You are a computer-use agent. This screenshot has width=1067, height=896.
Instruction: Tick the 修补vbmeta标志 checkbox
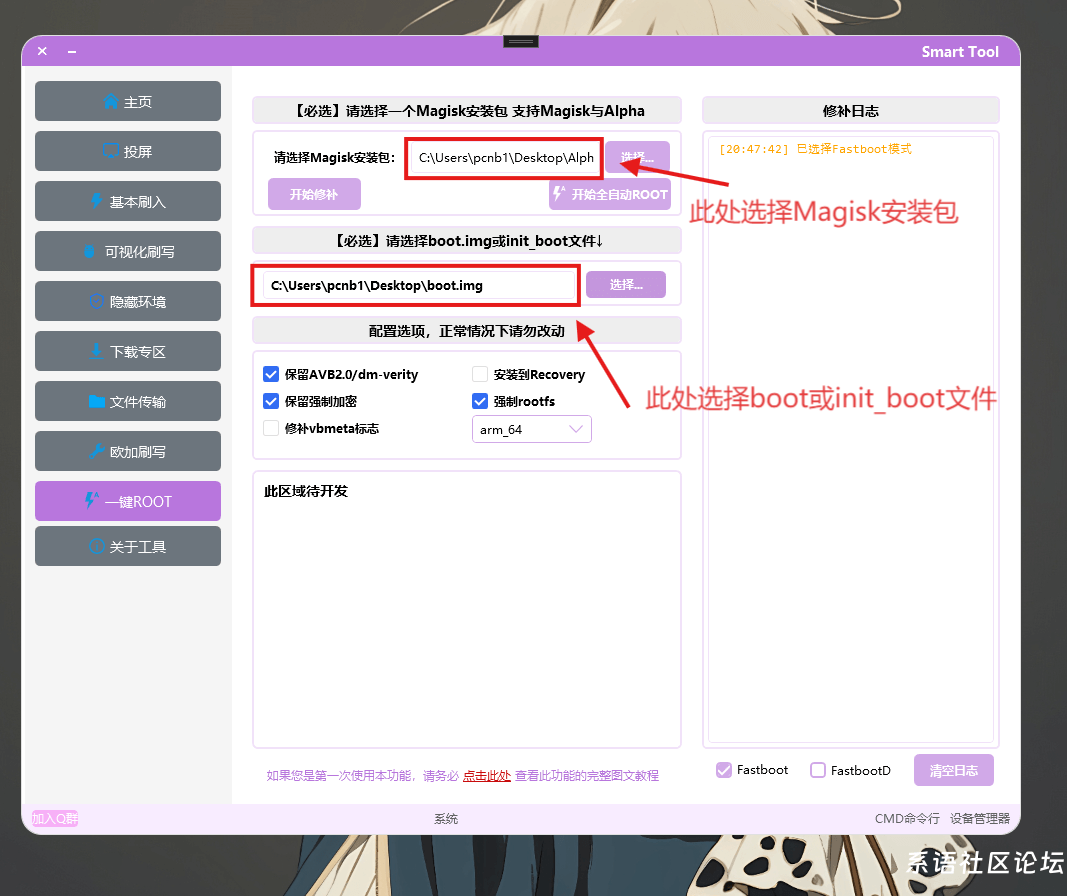pyautogui.click(x=270, y=428)
